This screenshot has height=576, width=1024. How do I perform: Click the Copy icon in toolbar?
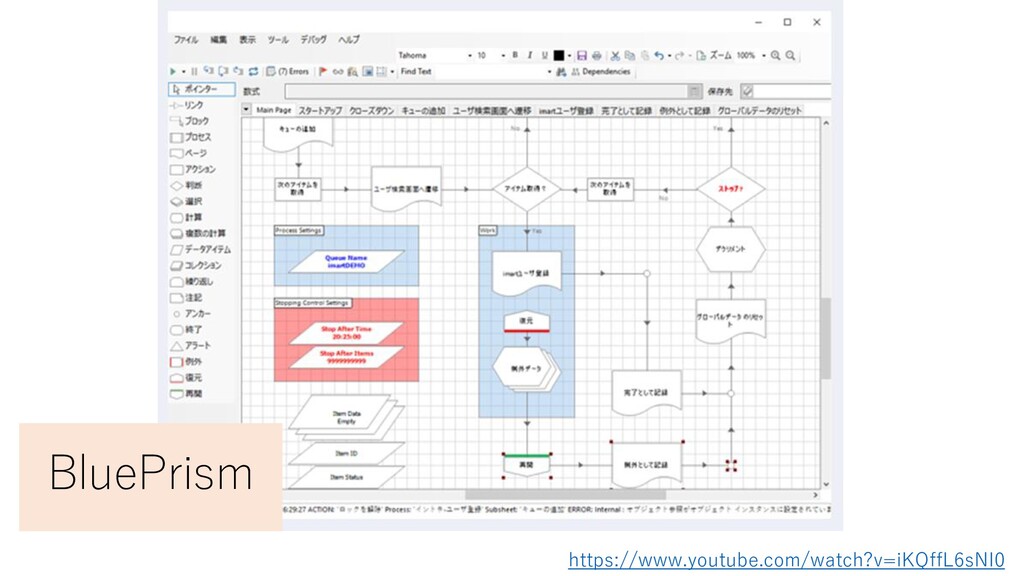[630, 56]
